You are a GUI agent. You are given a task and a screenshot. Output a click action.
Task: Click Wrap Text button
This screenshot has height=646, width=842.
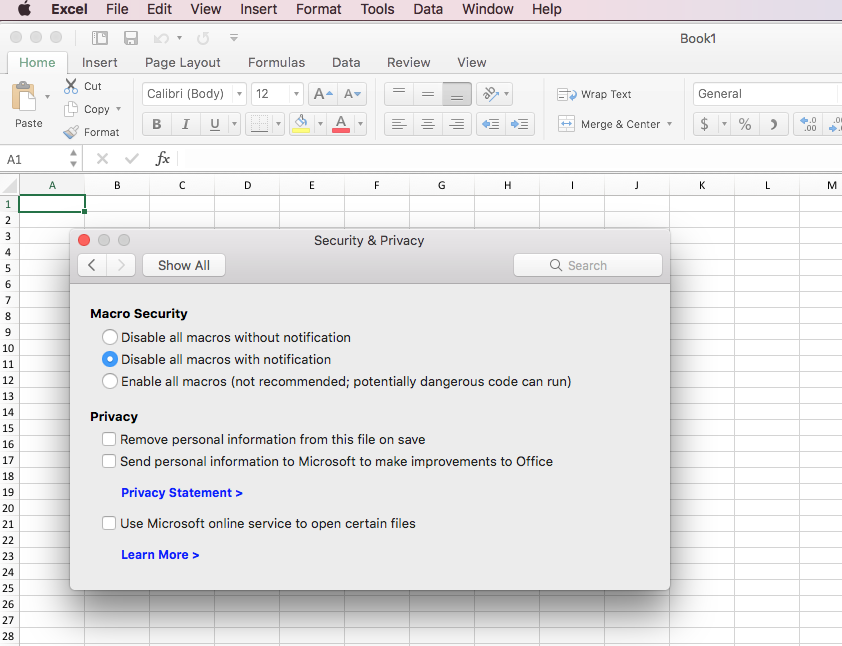(x=594, y=95)
